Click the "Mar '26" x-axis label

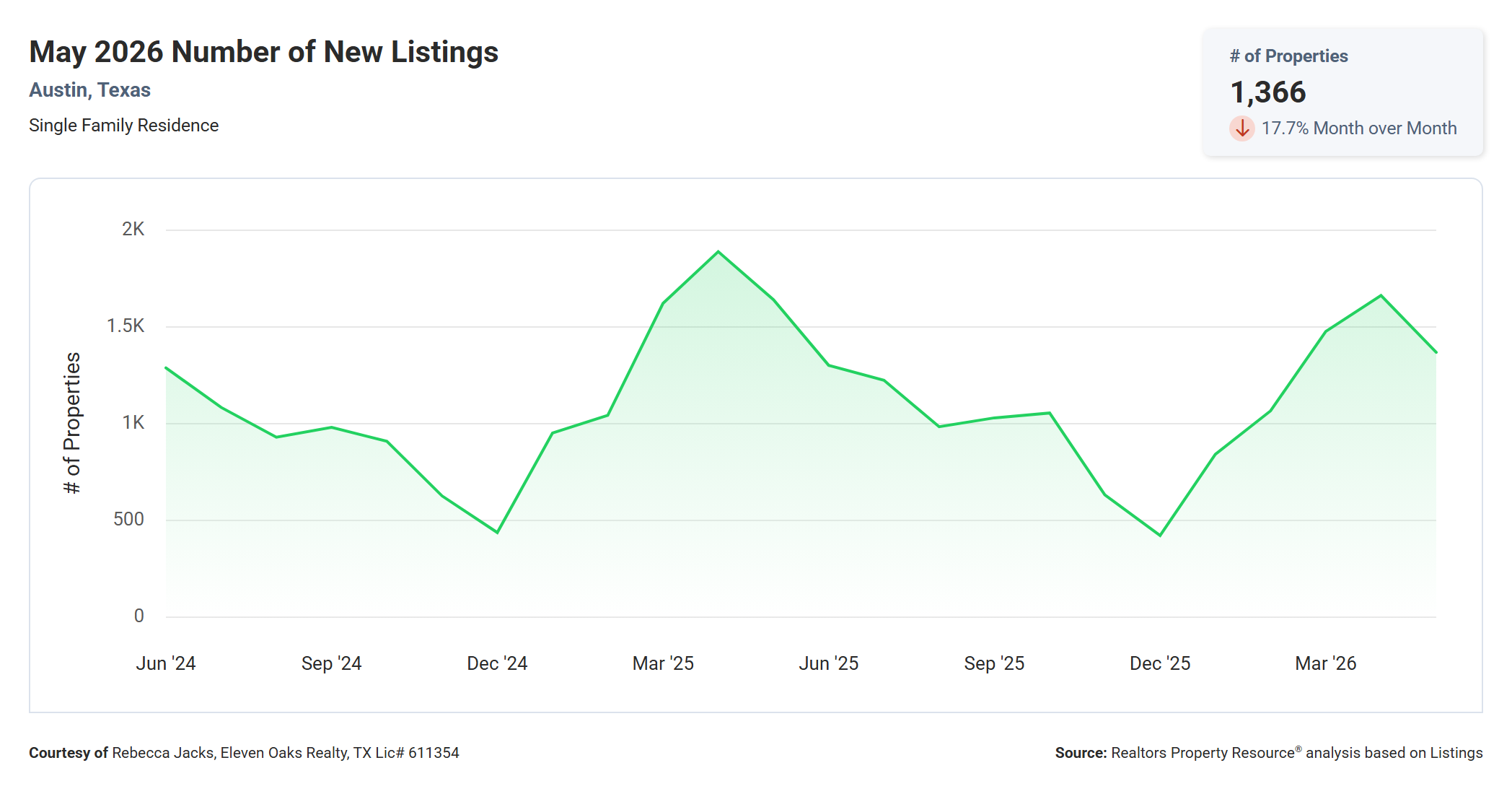[x=1326, y=663]
